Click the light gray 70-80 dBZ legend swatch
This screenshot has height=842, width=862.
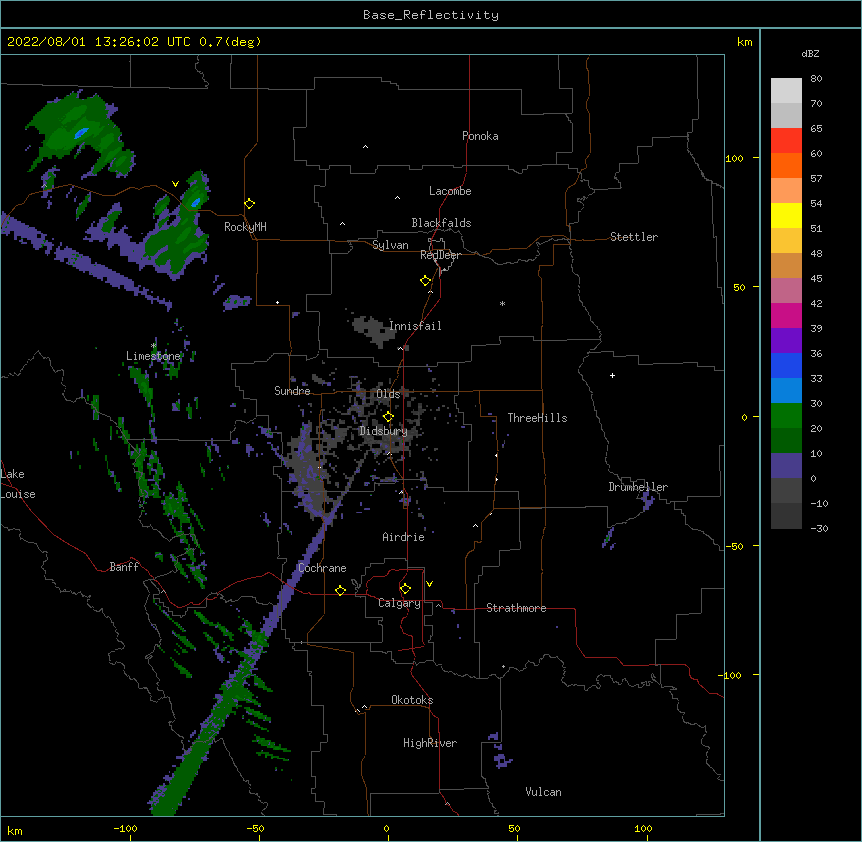point(786,90)
